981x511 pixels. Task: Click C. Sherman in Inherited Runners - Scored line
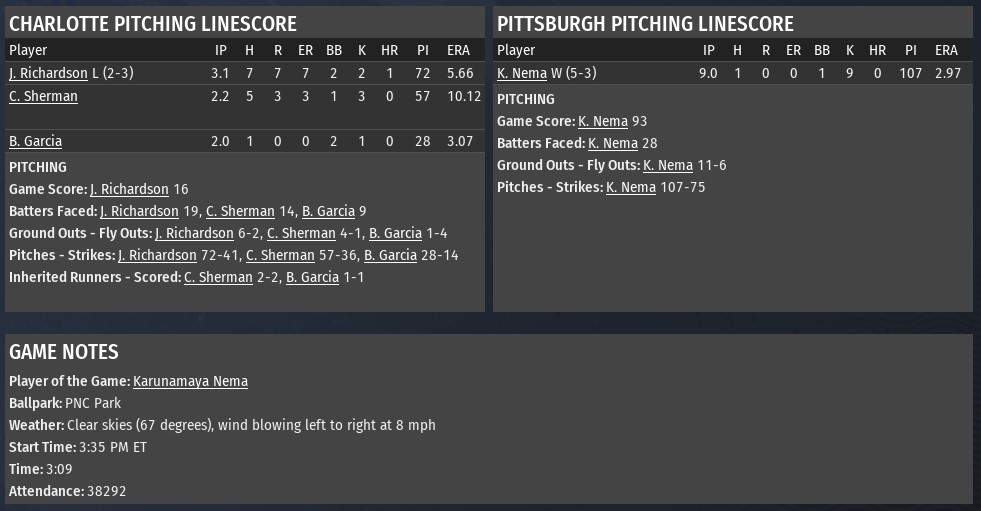tap(218, 277)
